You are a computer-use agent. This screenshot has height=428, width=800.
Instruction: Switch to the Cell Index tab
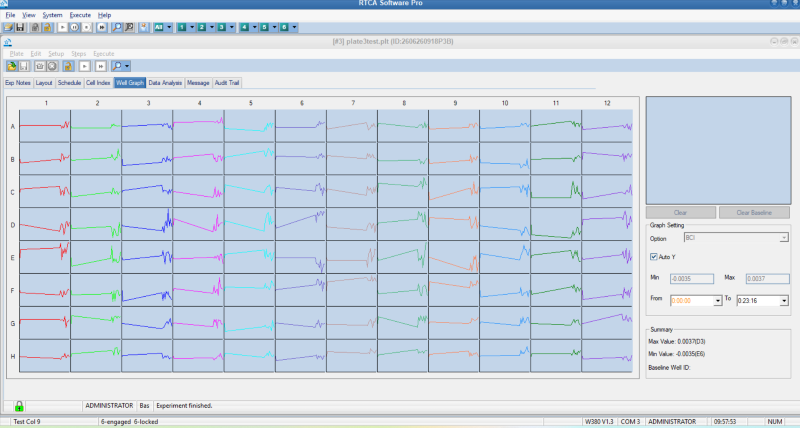pyautogui.click(x=98, y=83)
